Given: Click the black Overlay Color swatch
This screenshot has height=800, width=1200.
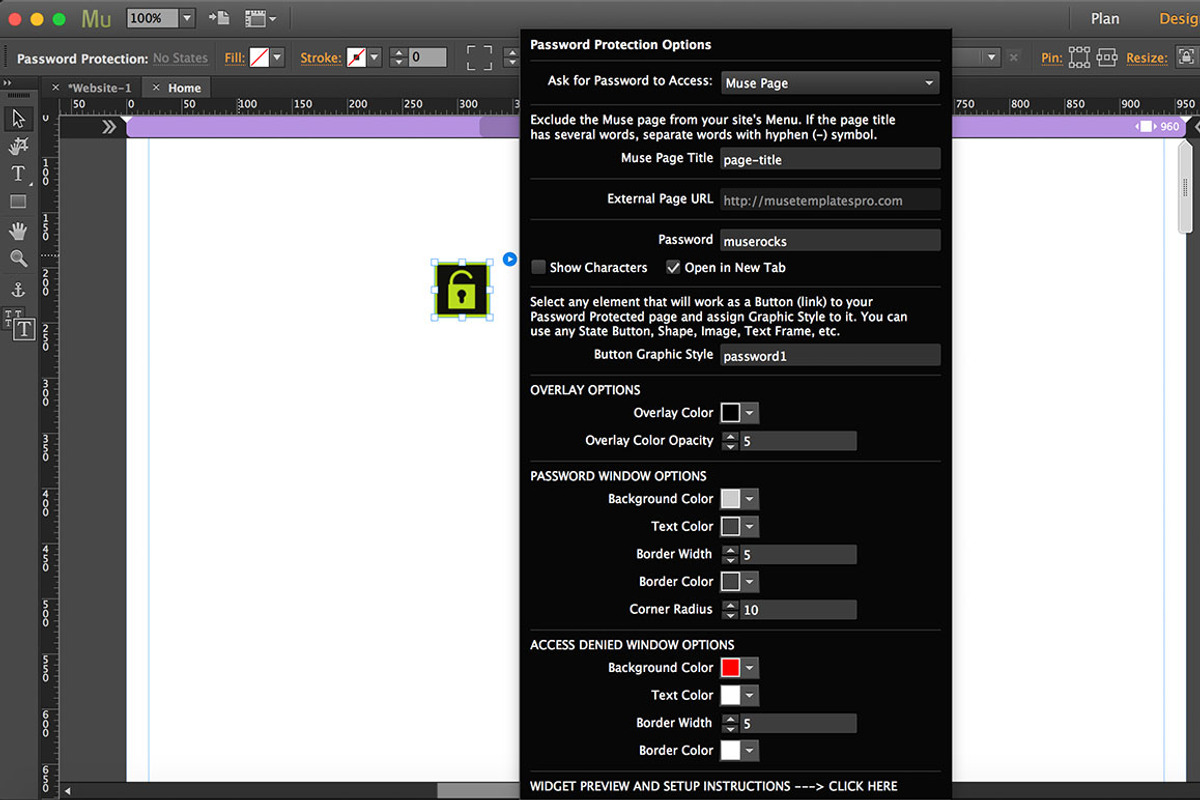Looking at the screenshot, I should (x=731, y=413).
